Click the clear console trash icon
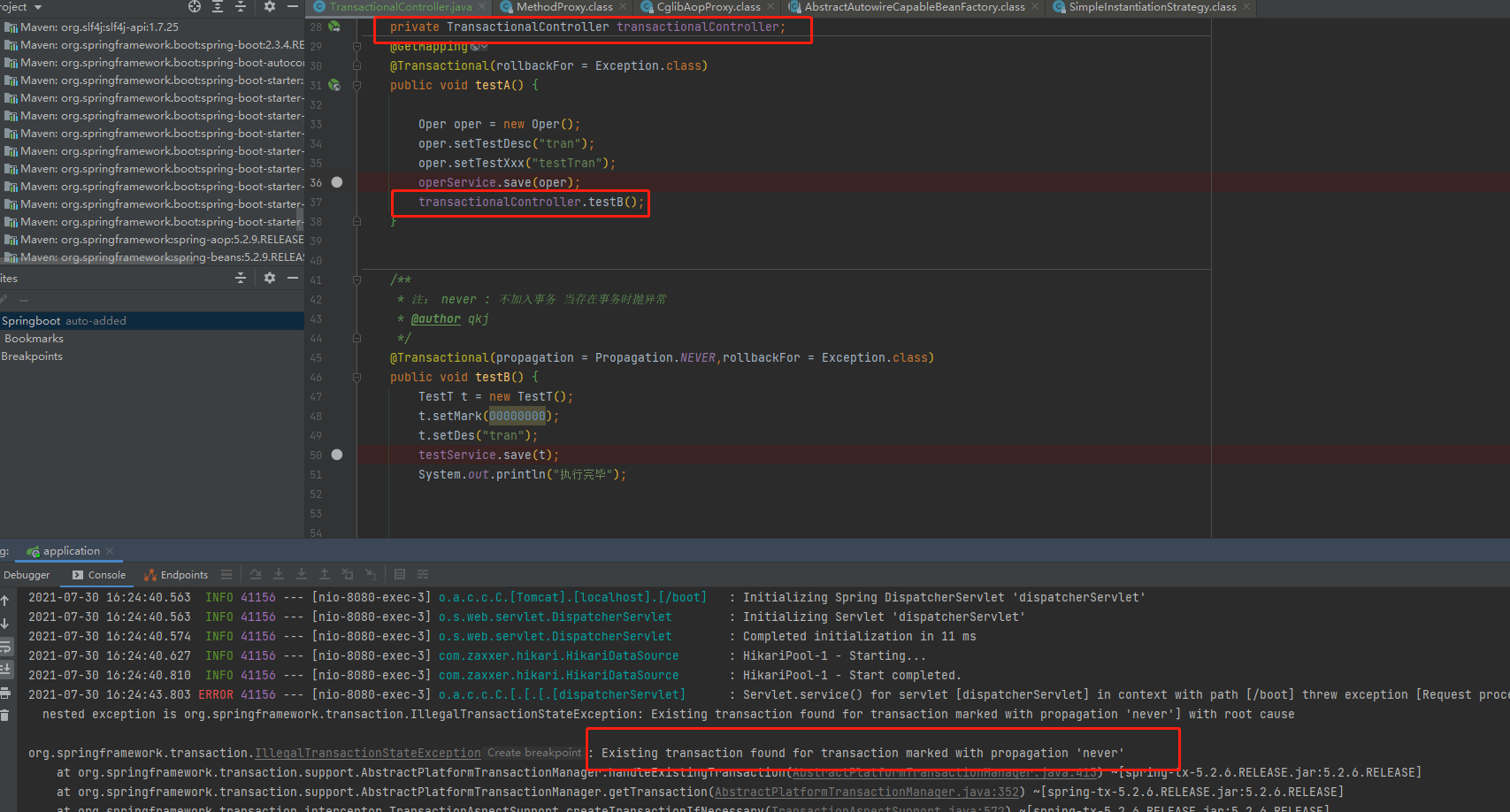The width and height of the screenshot is (1510, 812). click(5, 716)
